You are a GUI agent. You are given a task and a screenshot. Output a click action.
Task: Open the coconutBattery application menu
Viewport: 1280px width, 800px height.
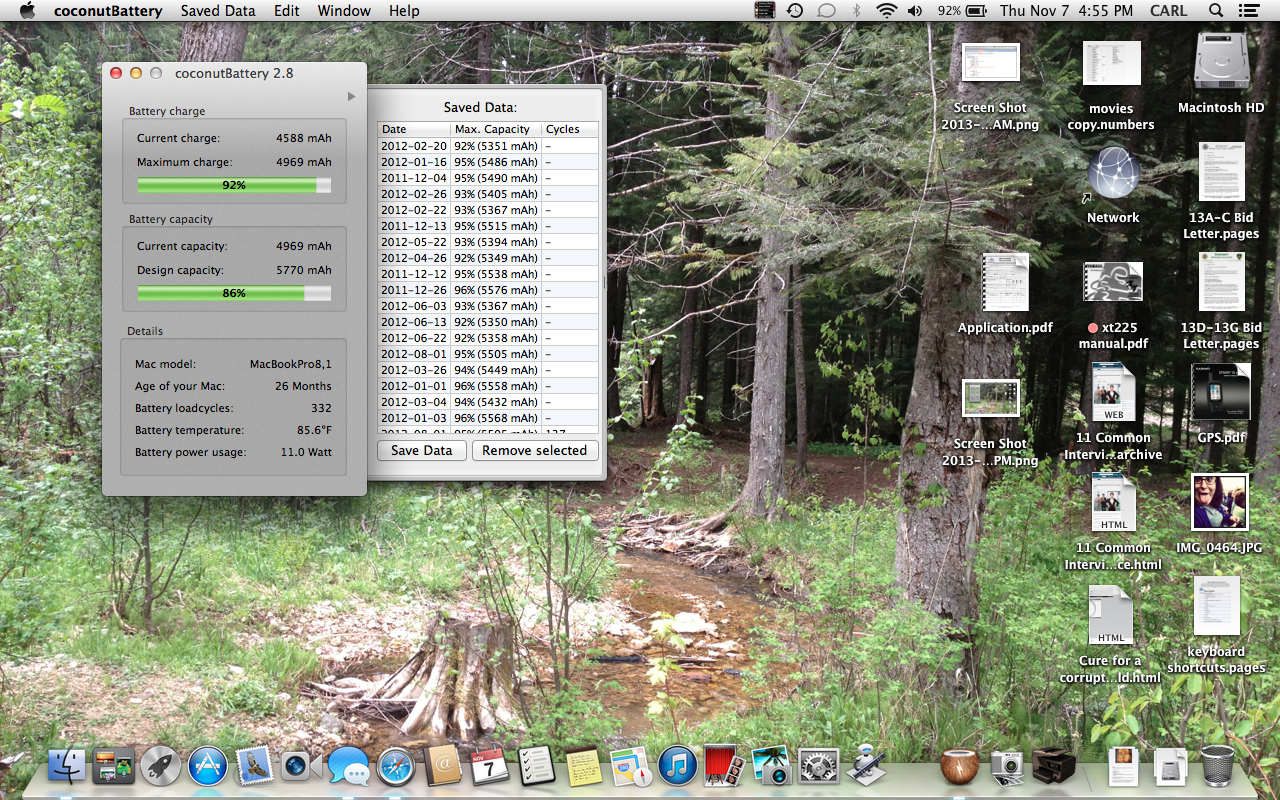pyautogui.click(x=110, y=11)
